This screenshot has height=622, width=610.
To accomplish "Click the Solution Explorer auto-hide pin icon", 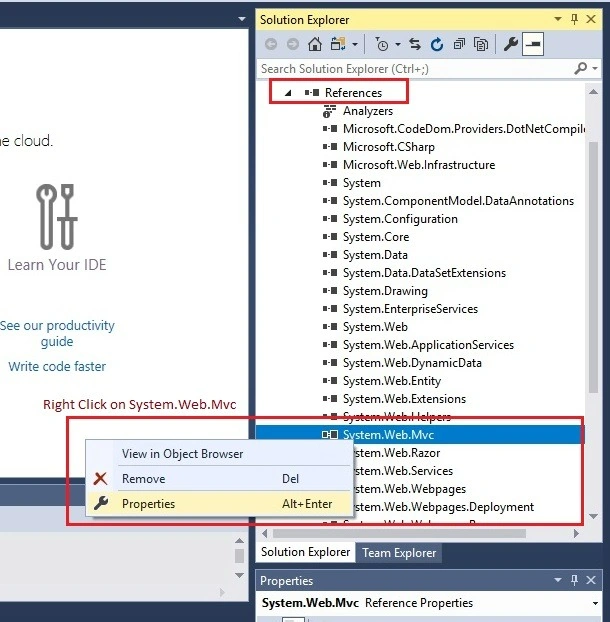I will coord(574,19).
